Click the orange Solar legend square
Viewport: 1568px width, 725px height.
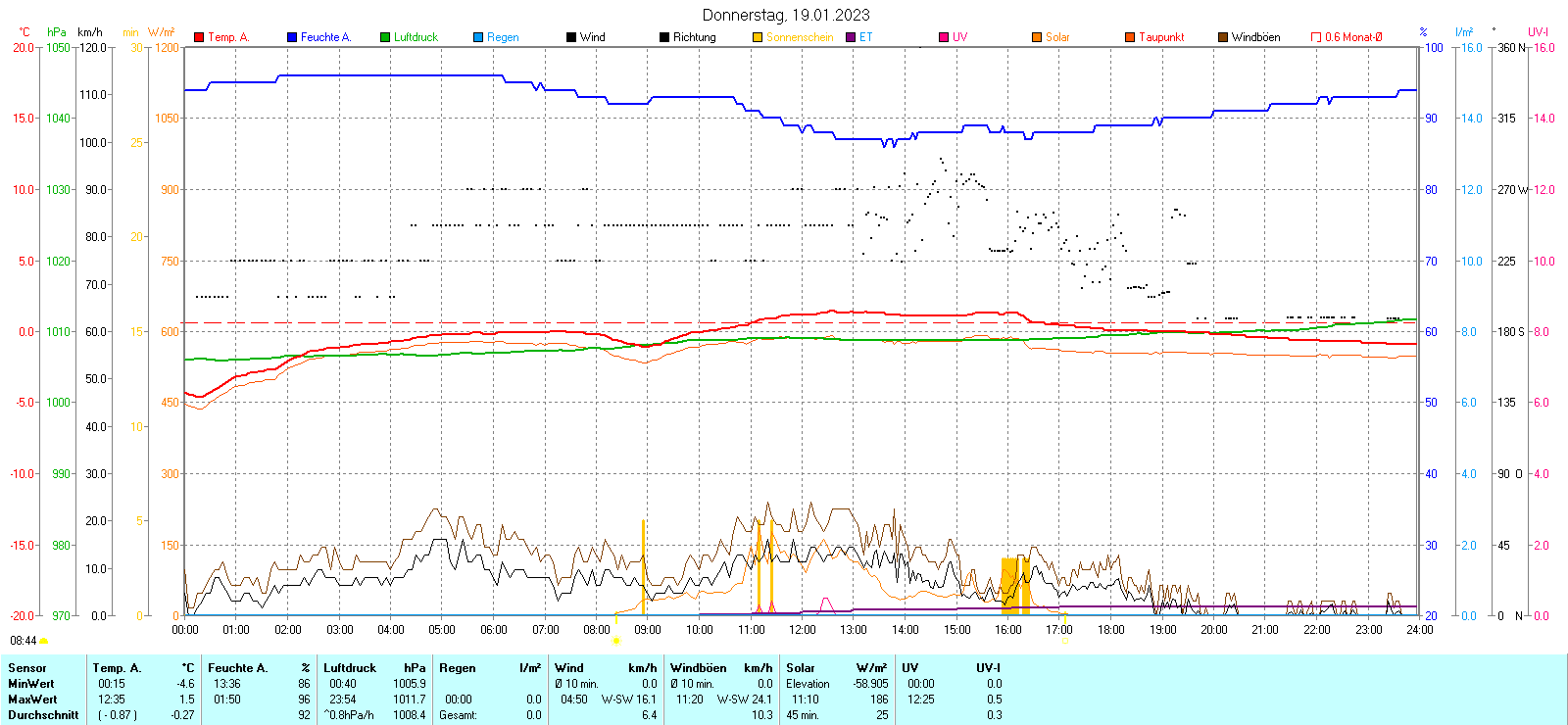click(x=1037, y=37)
